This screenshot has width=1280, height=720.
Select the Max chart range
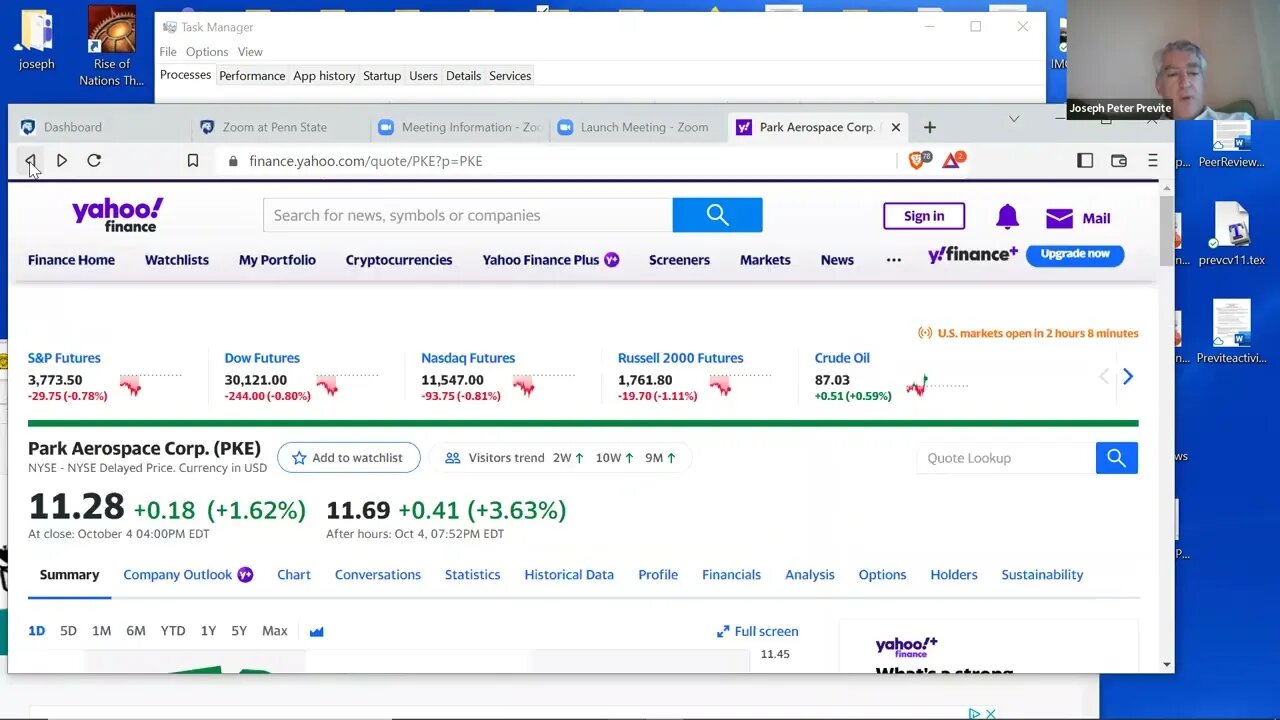(274, 631)
